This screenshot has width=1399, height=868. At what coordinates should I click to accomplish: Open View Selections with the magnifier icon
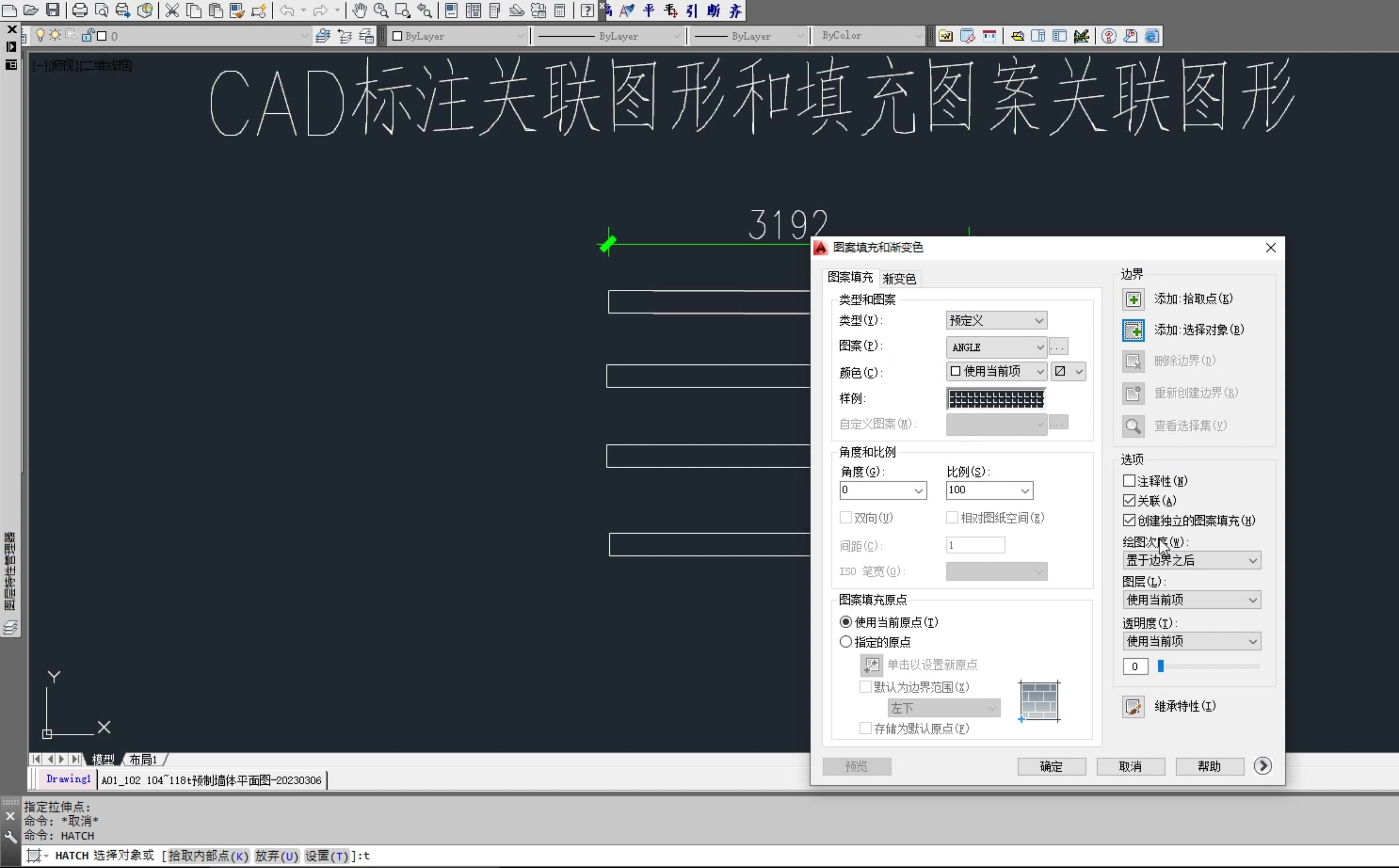(x=1133, y=426)
